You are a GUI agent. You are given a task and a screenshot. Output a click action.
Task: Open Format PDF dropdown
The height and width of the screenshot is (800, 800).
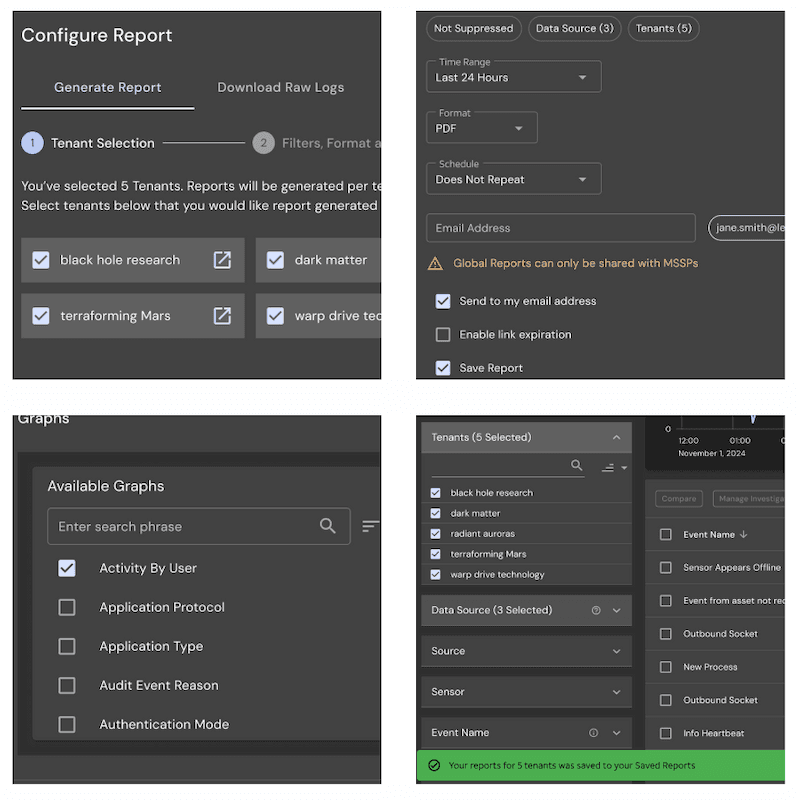pos(482,128)
